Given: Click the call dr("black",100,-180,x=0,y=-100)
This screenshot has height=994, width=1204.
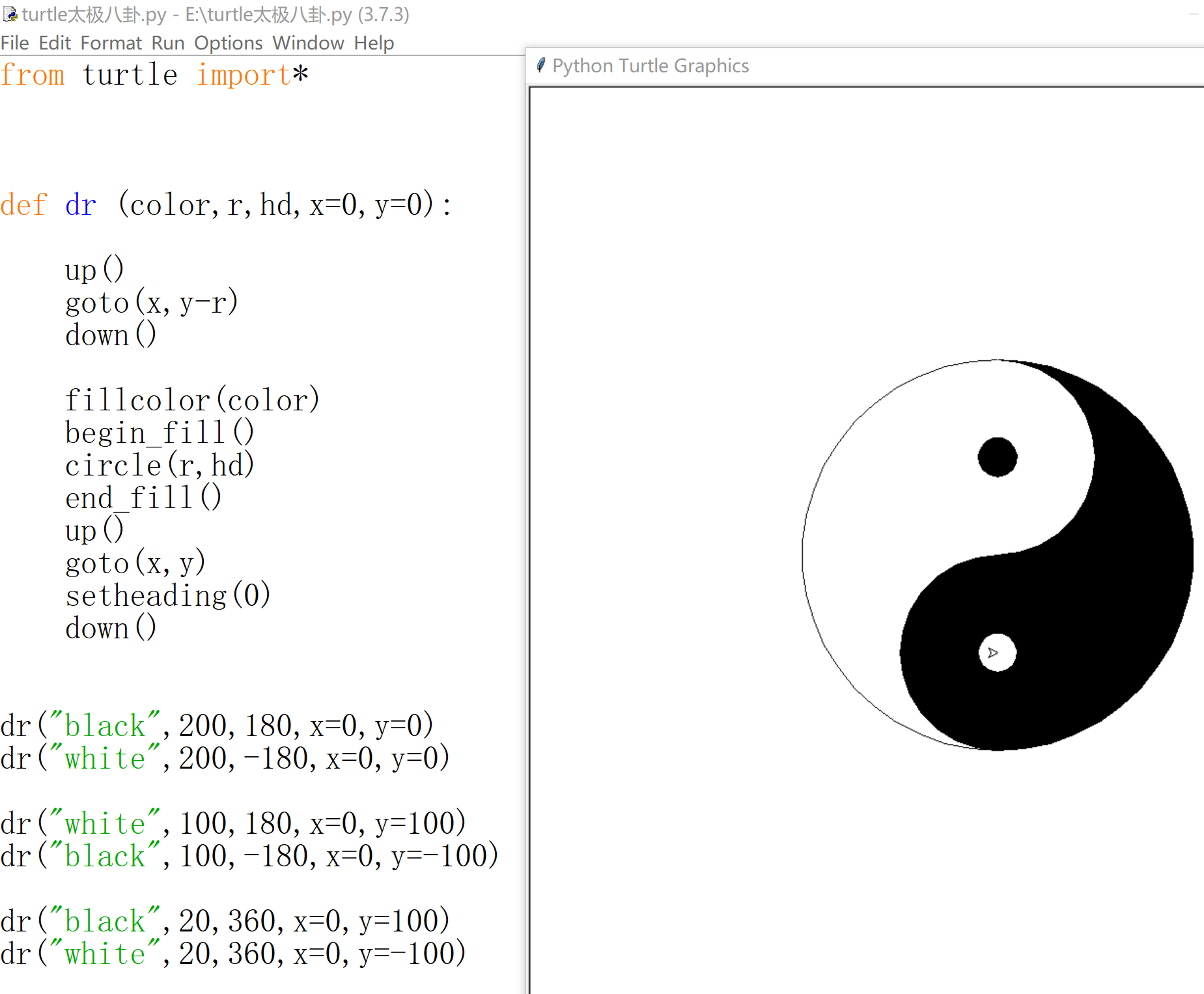Looking at the screenshot, I should pos(249,856).
